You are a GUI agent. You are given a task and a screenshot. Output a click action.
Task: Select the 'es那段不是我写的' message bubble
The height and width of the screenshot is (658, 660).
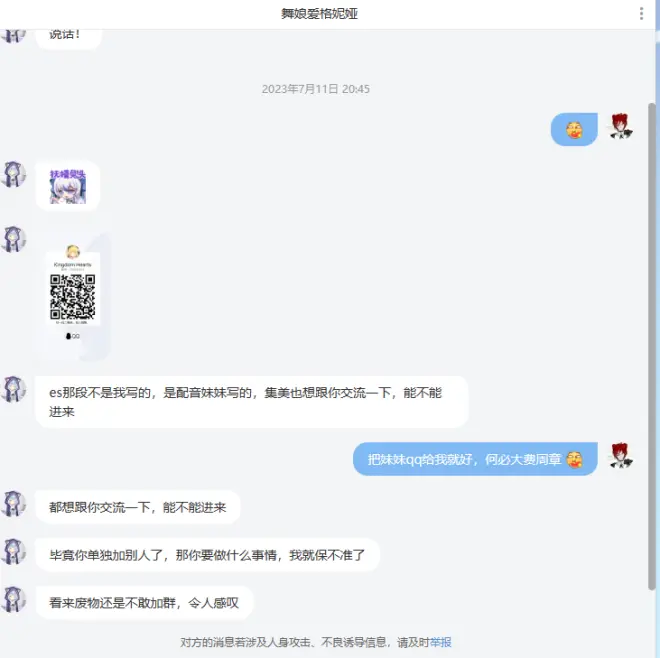pos(250,402)
